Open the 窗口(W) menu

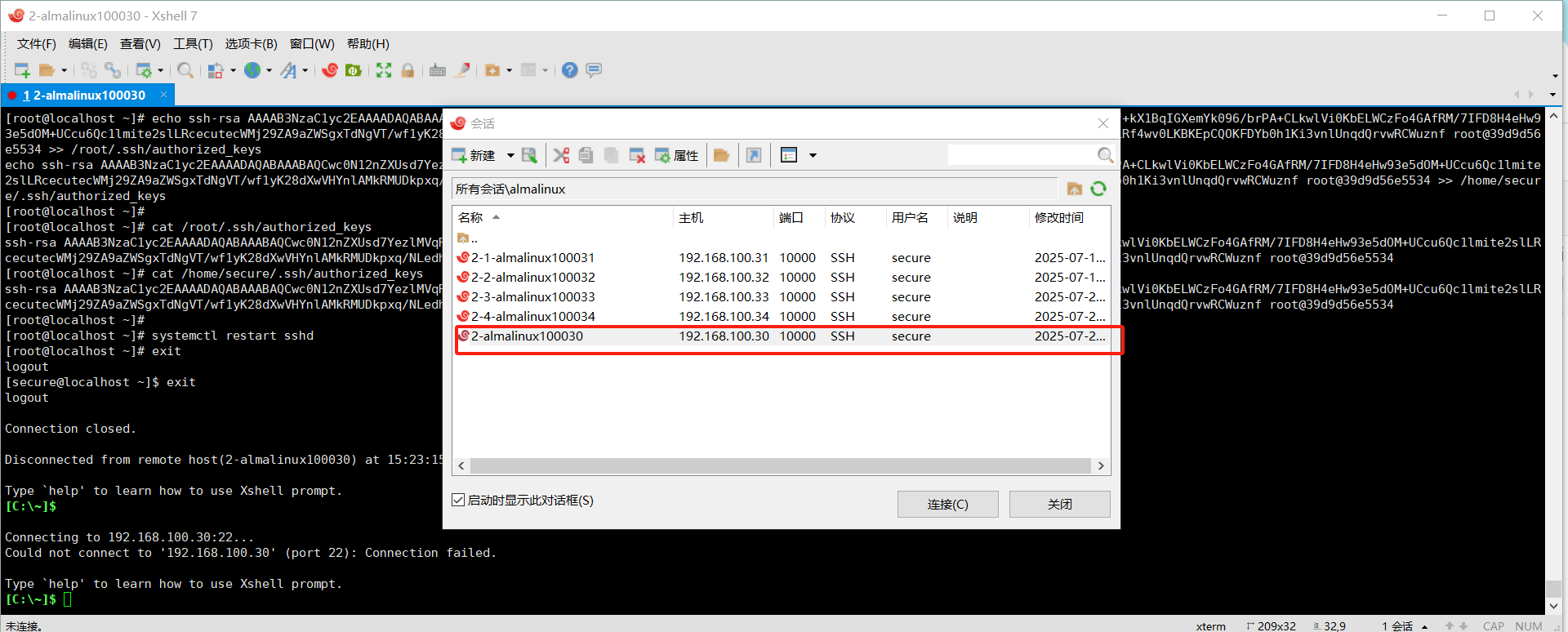312,43
